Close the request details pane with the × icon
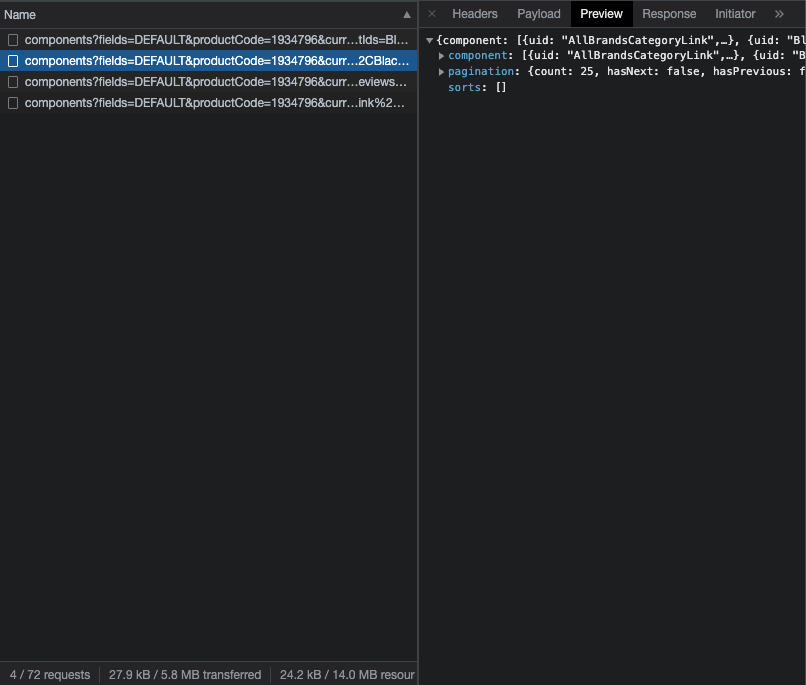Image resolution: width=806 pixels, height=685 pixels. click(431, 14)
